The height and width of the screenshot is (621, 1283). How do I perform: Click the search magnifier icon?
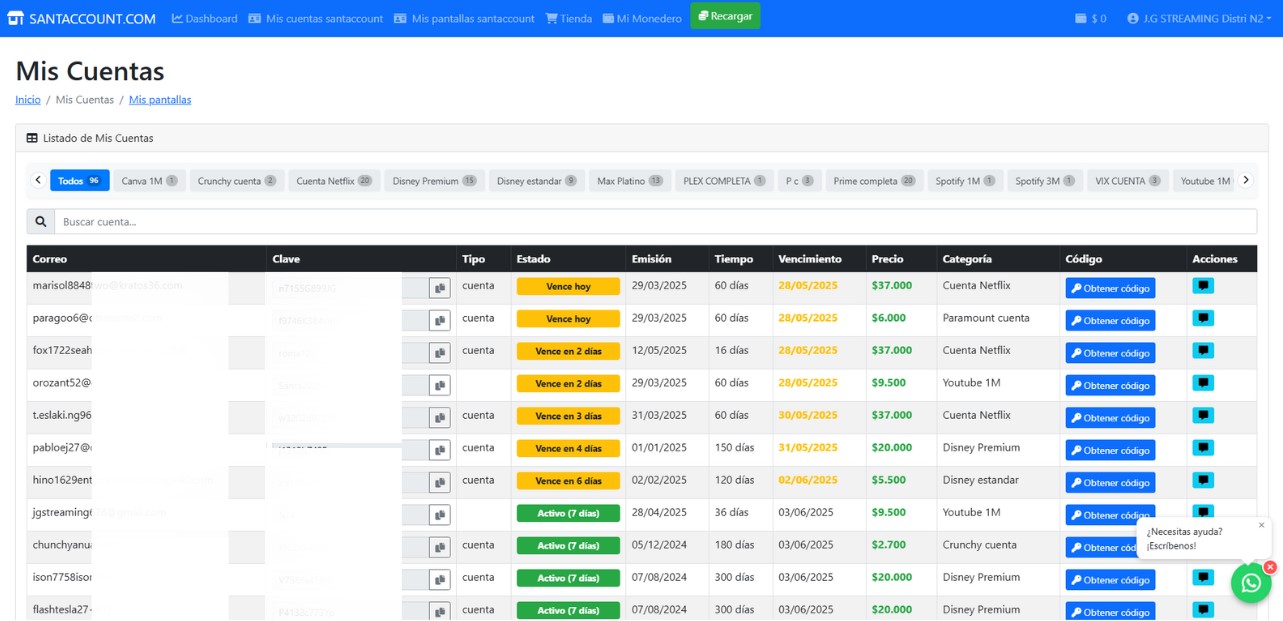[x=41, y=222]
